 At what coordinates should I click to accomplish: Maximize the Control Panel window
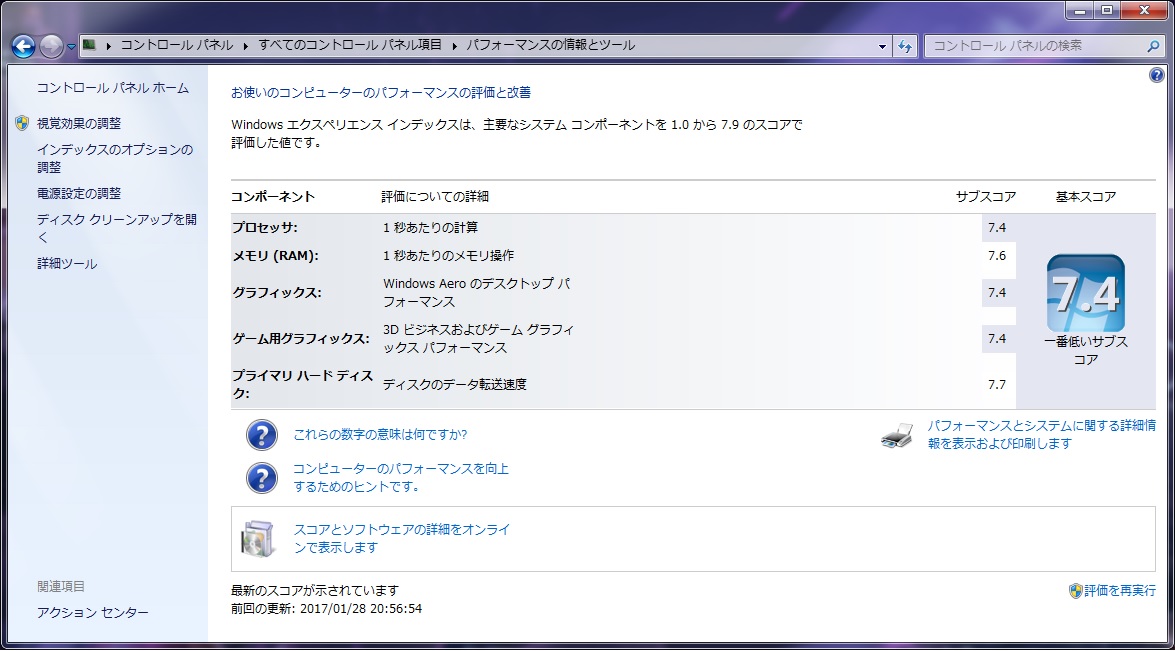[x=1107, y=10]
